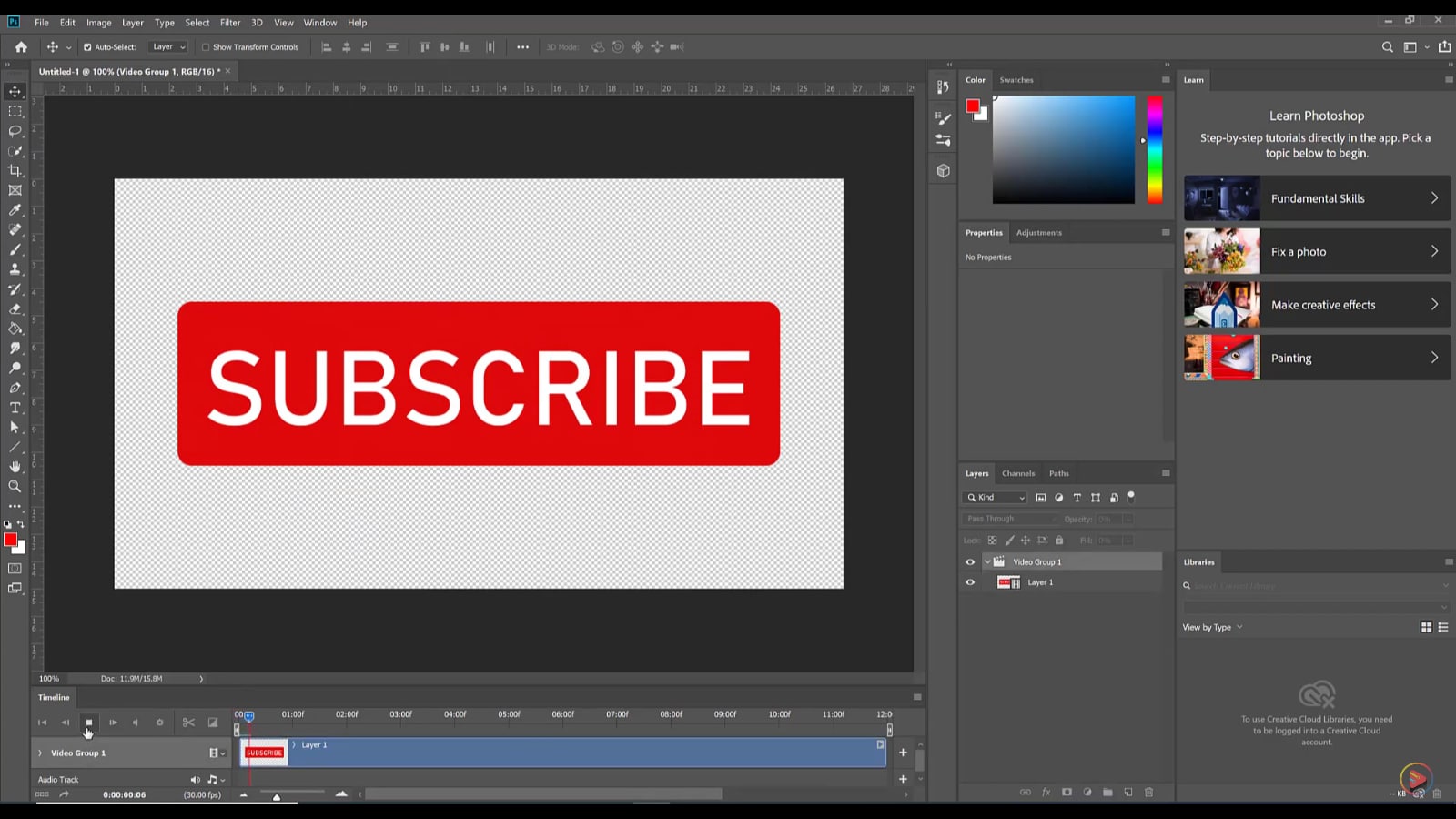Image resolution: width=1456 pixels, height=819 pixels.
Task: Open the Window menu
Action: (x=320, y=23)
